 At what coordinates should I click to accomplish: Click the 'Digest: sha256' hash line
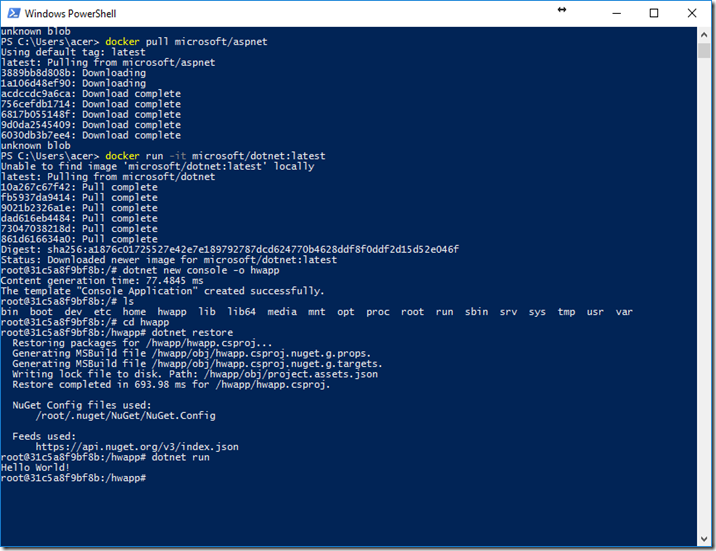pyautogui.click(x=230, y=249)
